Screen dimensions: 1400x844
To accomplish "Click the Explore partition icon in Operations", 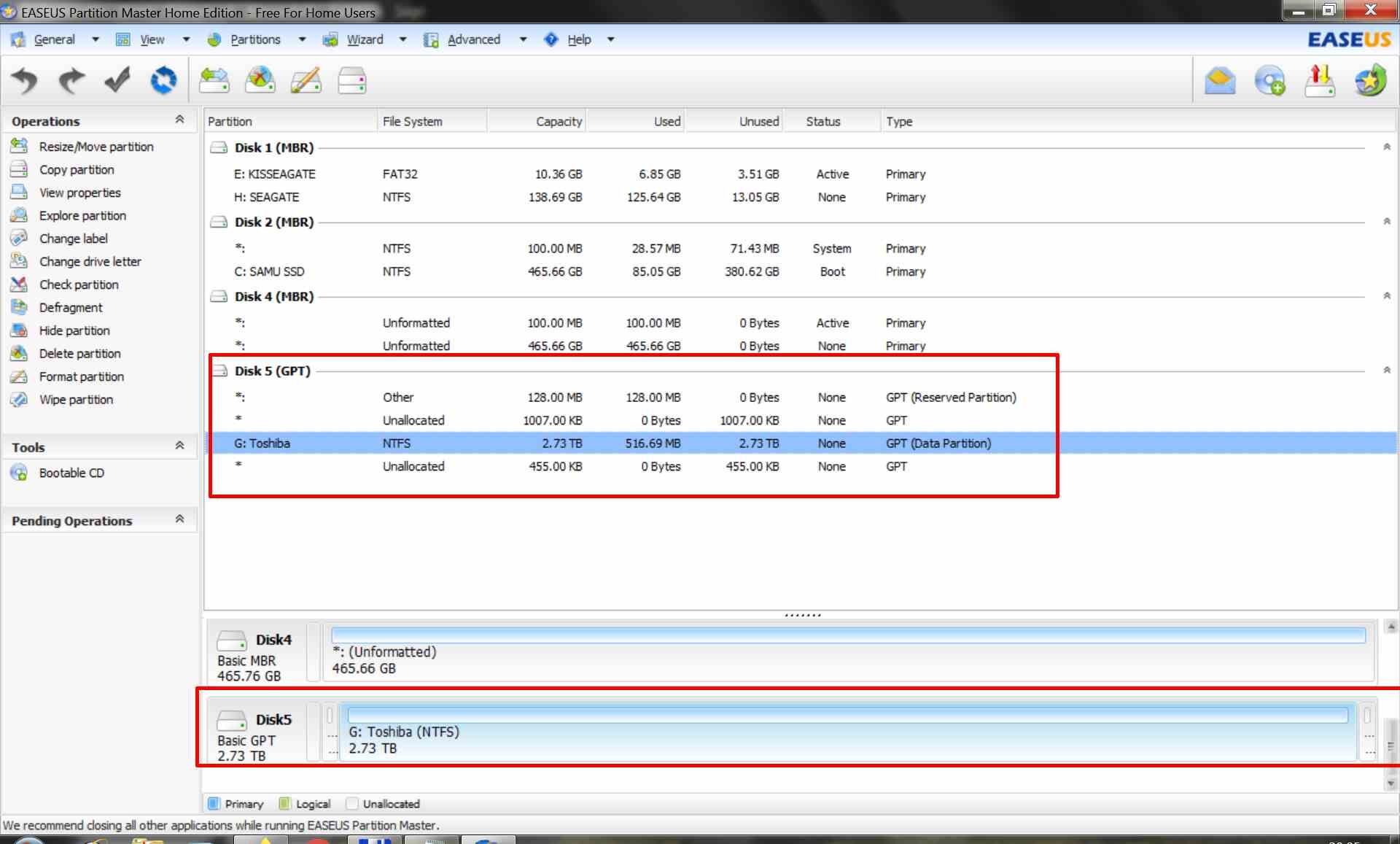I will pos(19,215).
